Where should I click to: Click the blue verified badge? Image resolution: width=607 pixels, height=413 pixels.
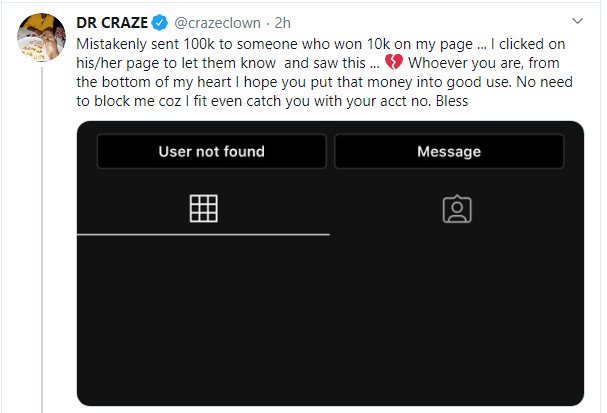coord(158,23)
